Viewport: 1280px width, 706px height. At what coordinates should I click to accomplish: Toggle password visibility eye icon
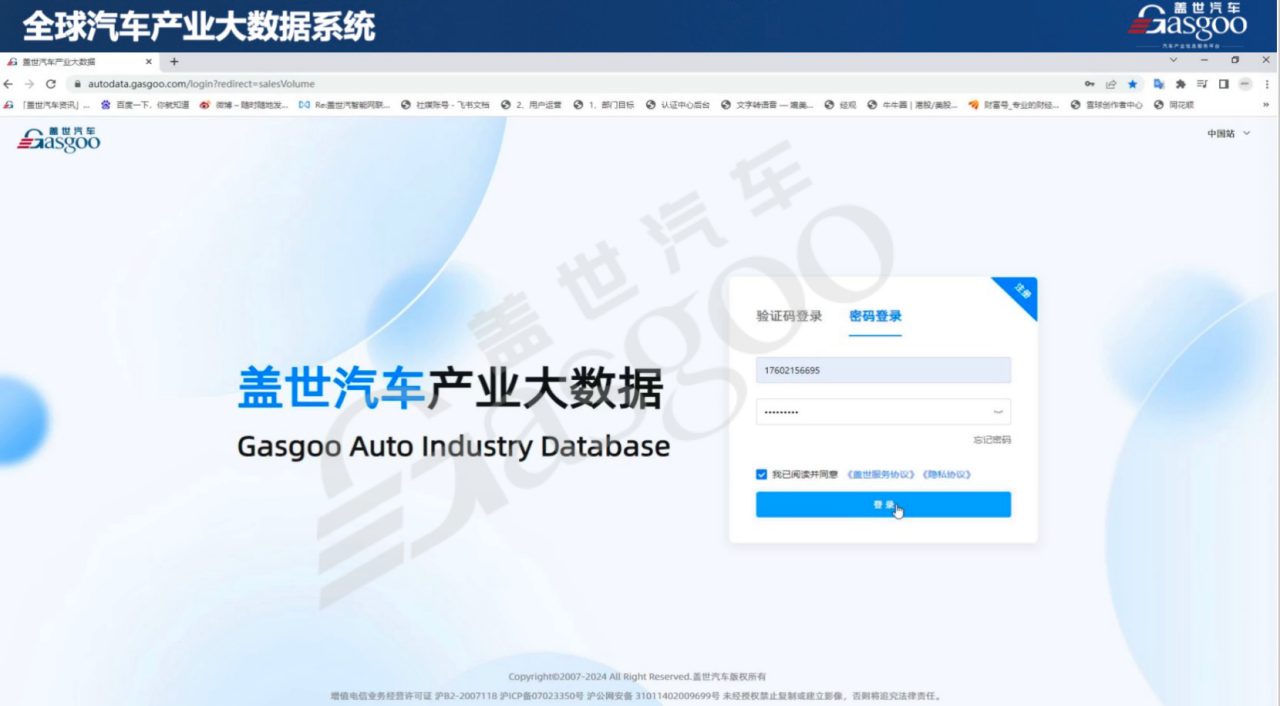point(998,412)
